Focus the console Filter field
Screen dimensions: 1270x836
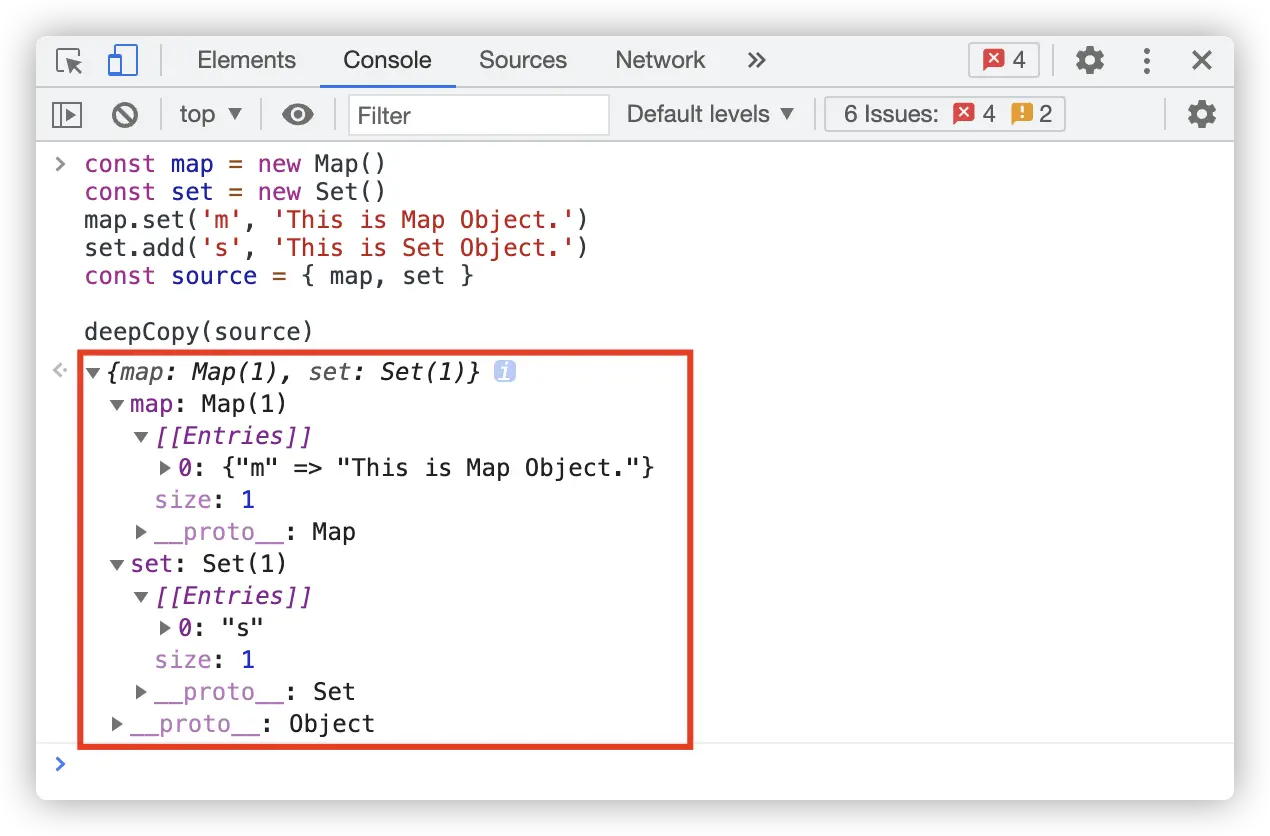click(479, 115)
